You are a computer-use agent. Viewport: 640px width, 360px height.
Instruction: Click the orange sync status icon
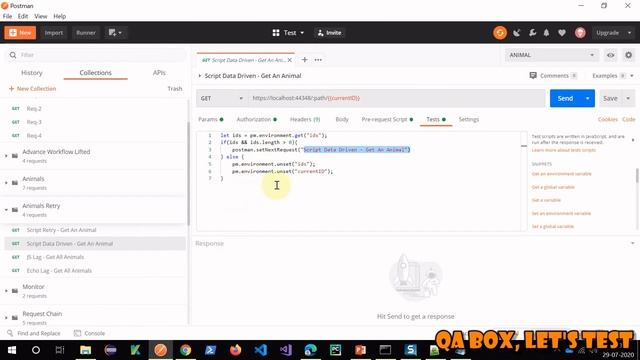(x=500, y=33)
